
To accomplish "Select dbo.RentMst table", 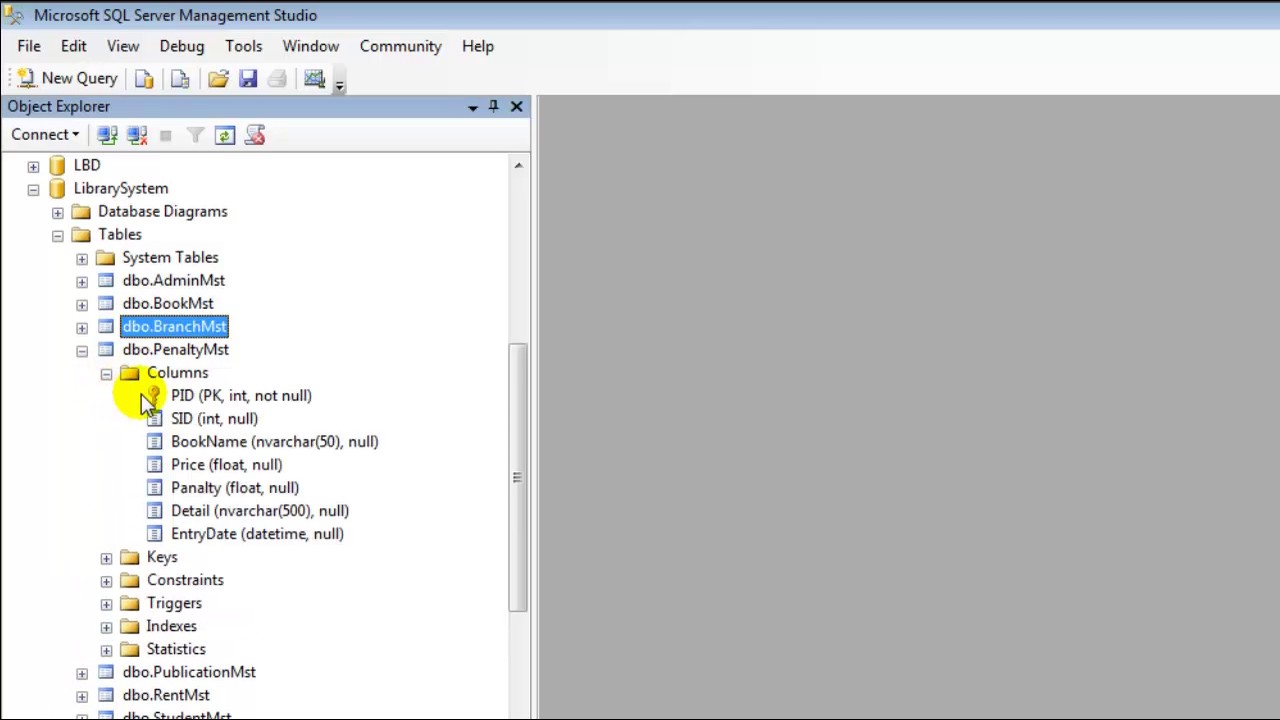I will [166, 695].
